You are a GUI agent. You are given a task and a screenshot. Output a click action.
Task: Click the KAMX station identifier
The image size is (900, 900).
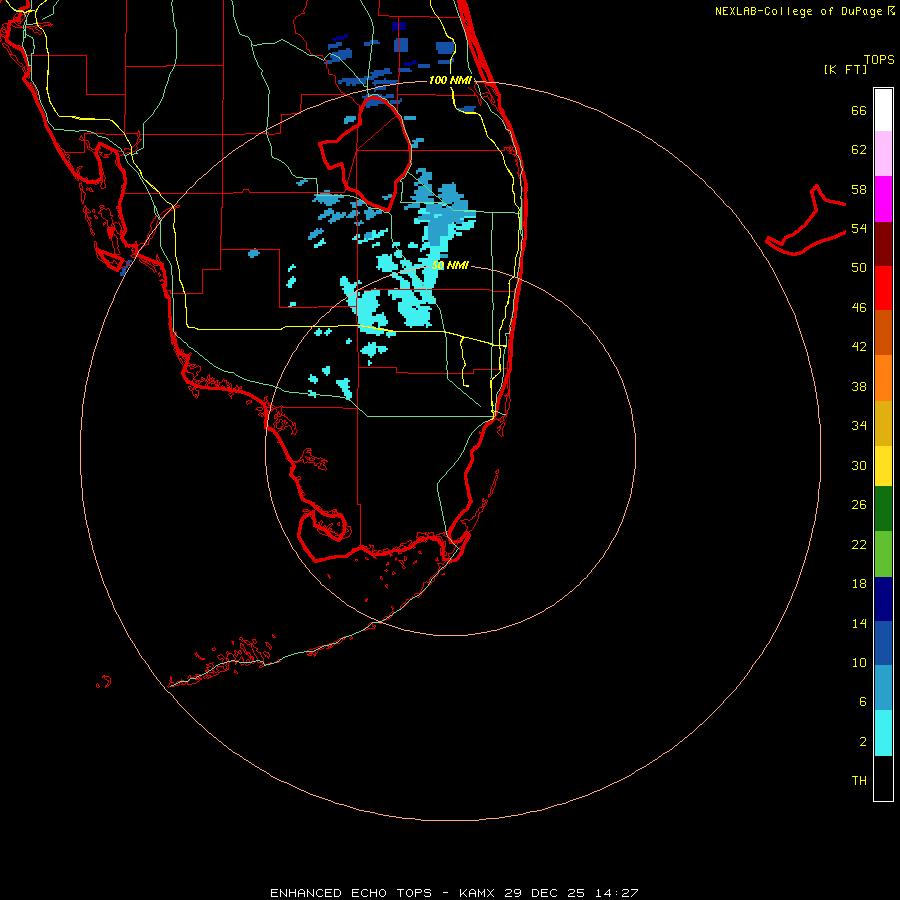(476, 893)
